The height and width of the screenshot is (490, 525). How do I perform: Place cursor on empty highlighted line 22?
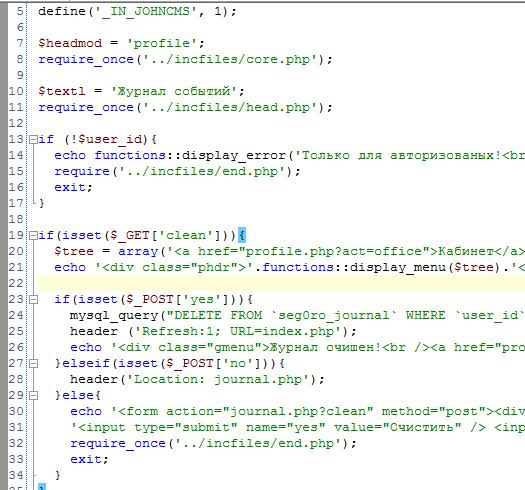point(281,283)
